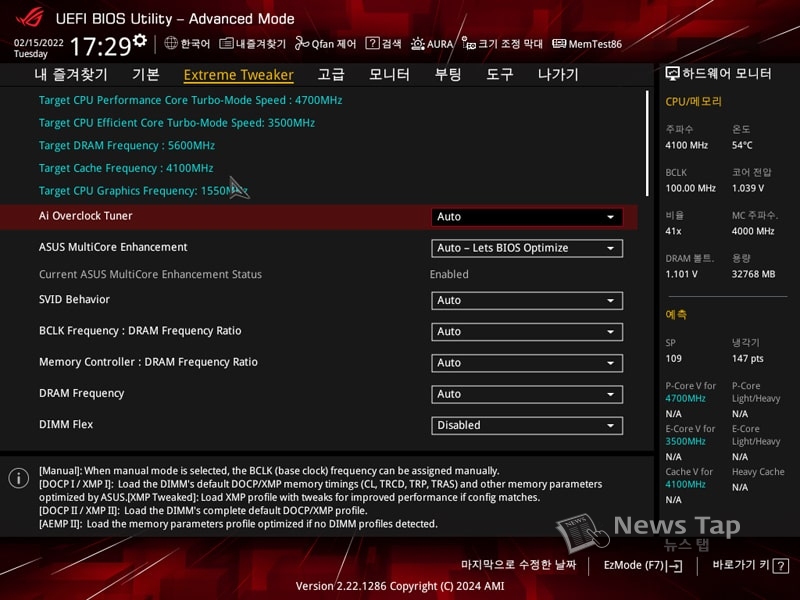The image size is (800, 600).
Task: Switch to 모니터 tab
Action: coord(389,75)
